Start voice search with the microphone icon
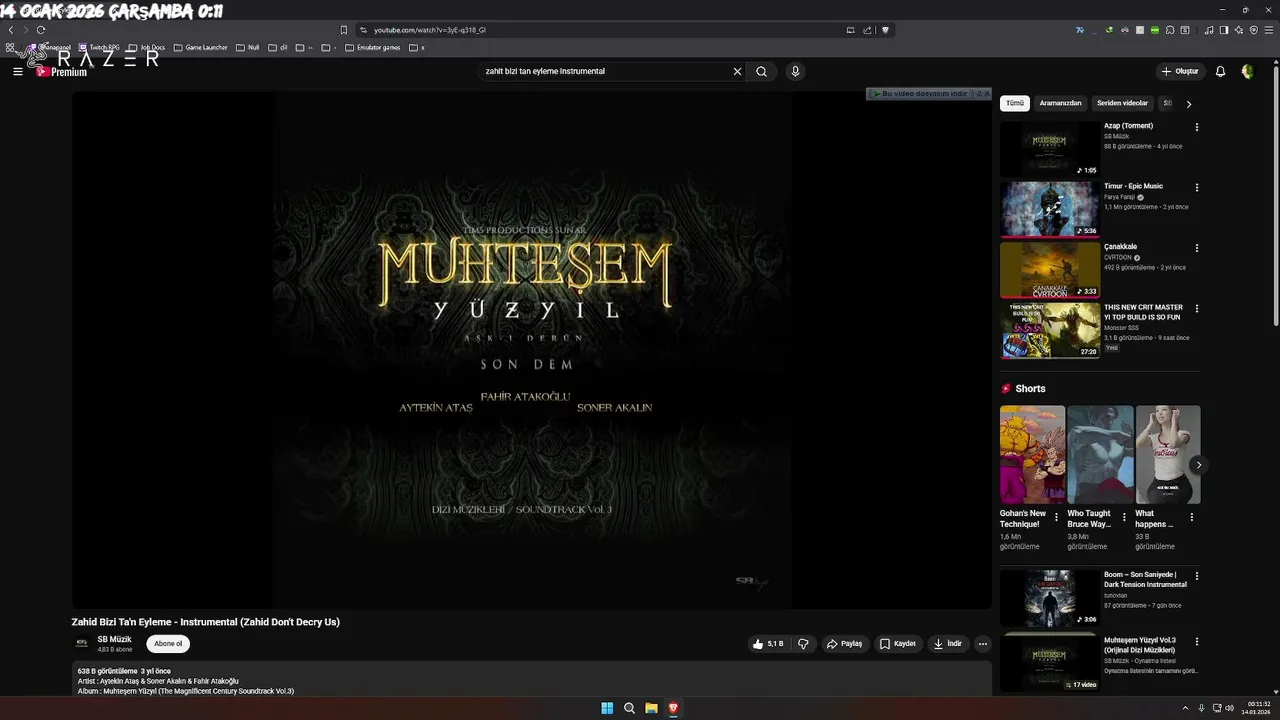This screenshot has height=720, width=1280. [795, 72]
